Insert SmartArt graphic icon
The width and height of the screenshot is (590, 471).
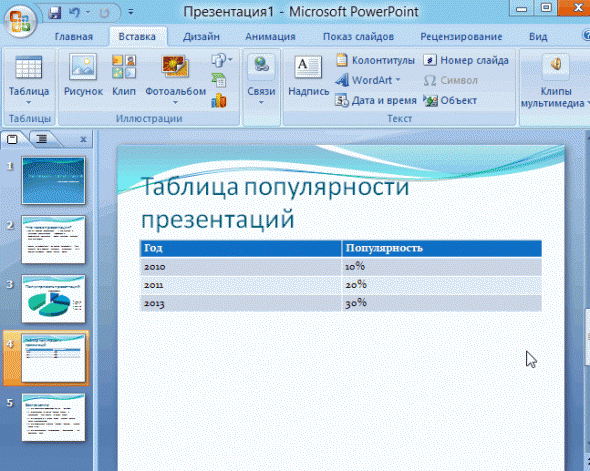(x=219, y=80)
